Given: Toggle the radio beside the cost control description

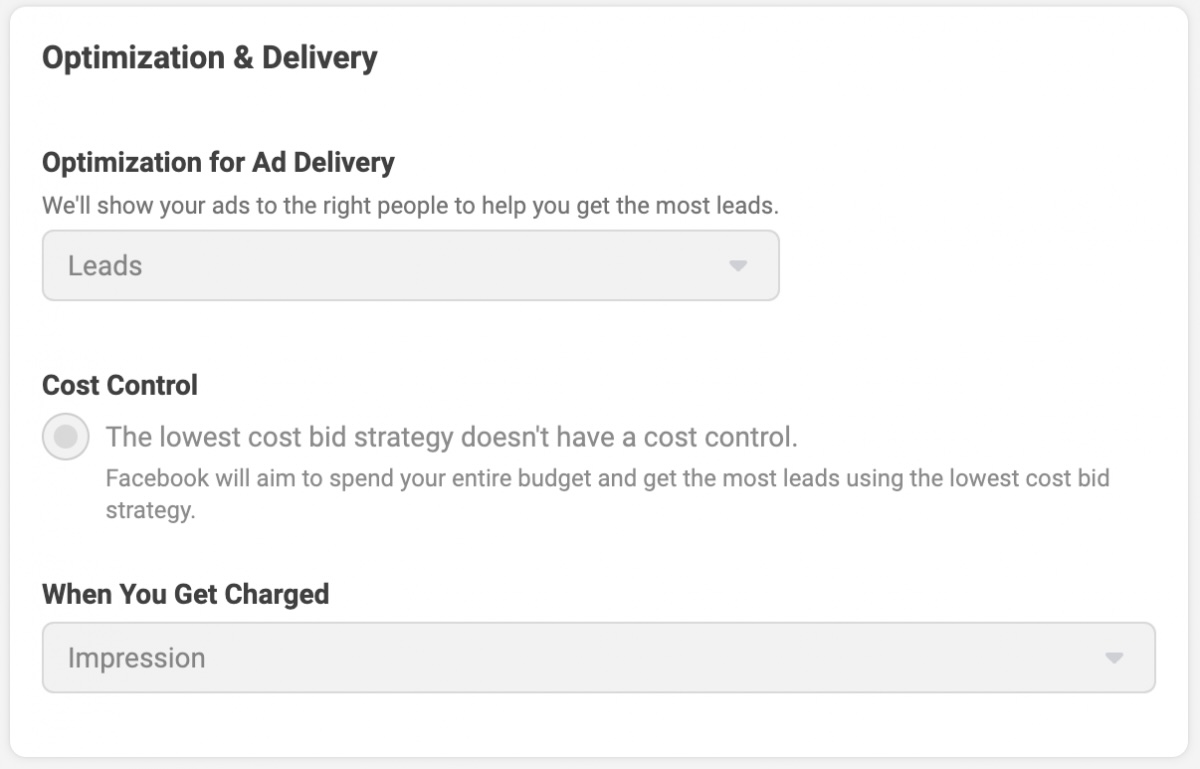Looking at the screenshot, I should coord(65,436).
